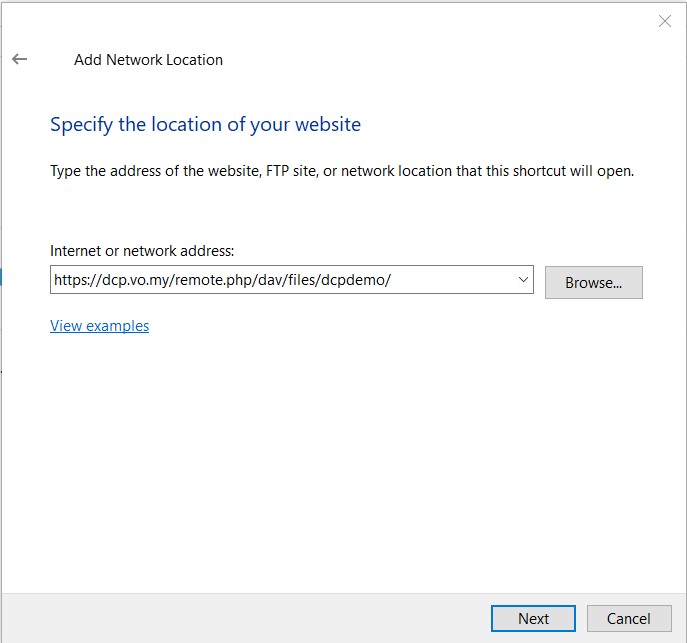
Task: Click the "Add Network Location" title text
Action: point(148,60)
